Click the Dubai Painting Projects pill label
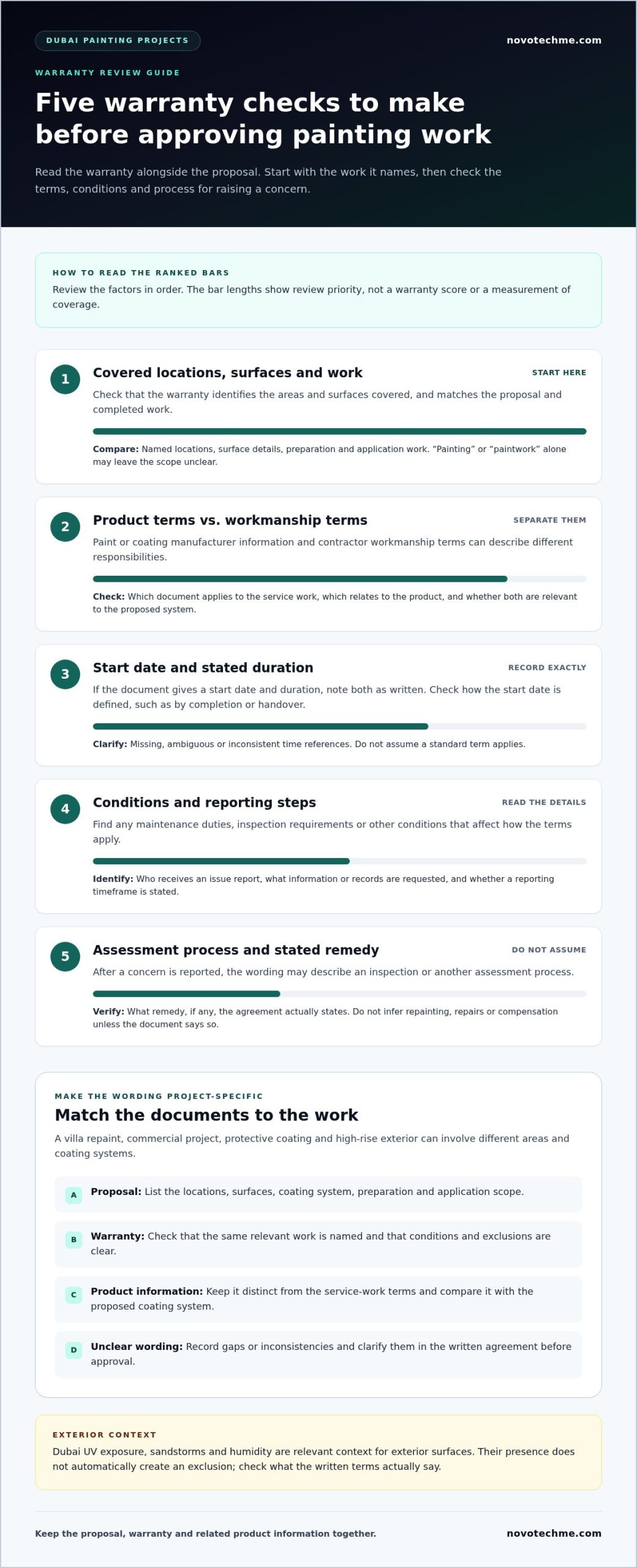This screenshot has height=1568, width=637. 118,40
